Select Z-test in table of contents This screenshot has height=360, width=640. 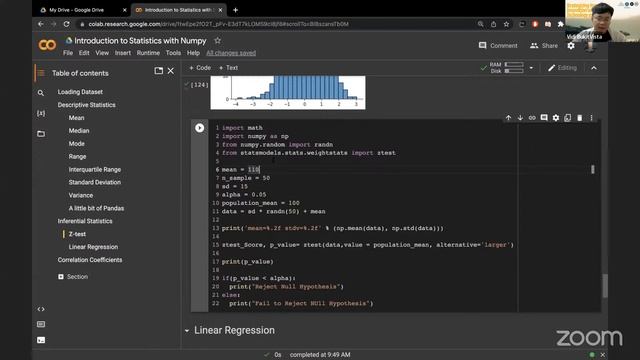click(x=77, y=234)
